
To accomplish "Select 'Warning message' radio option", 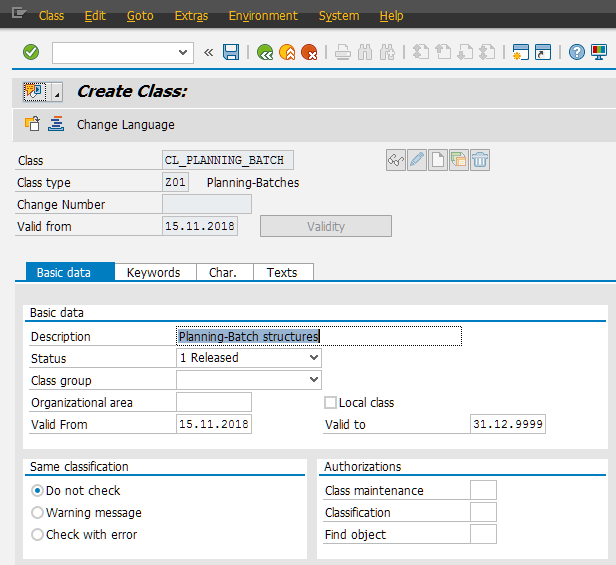I will 38,513.
